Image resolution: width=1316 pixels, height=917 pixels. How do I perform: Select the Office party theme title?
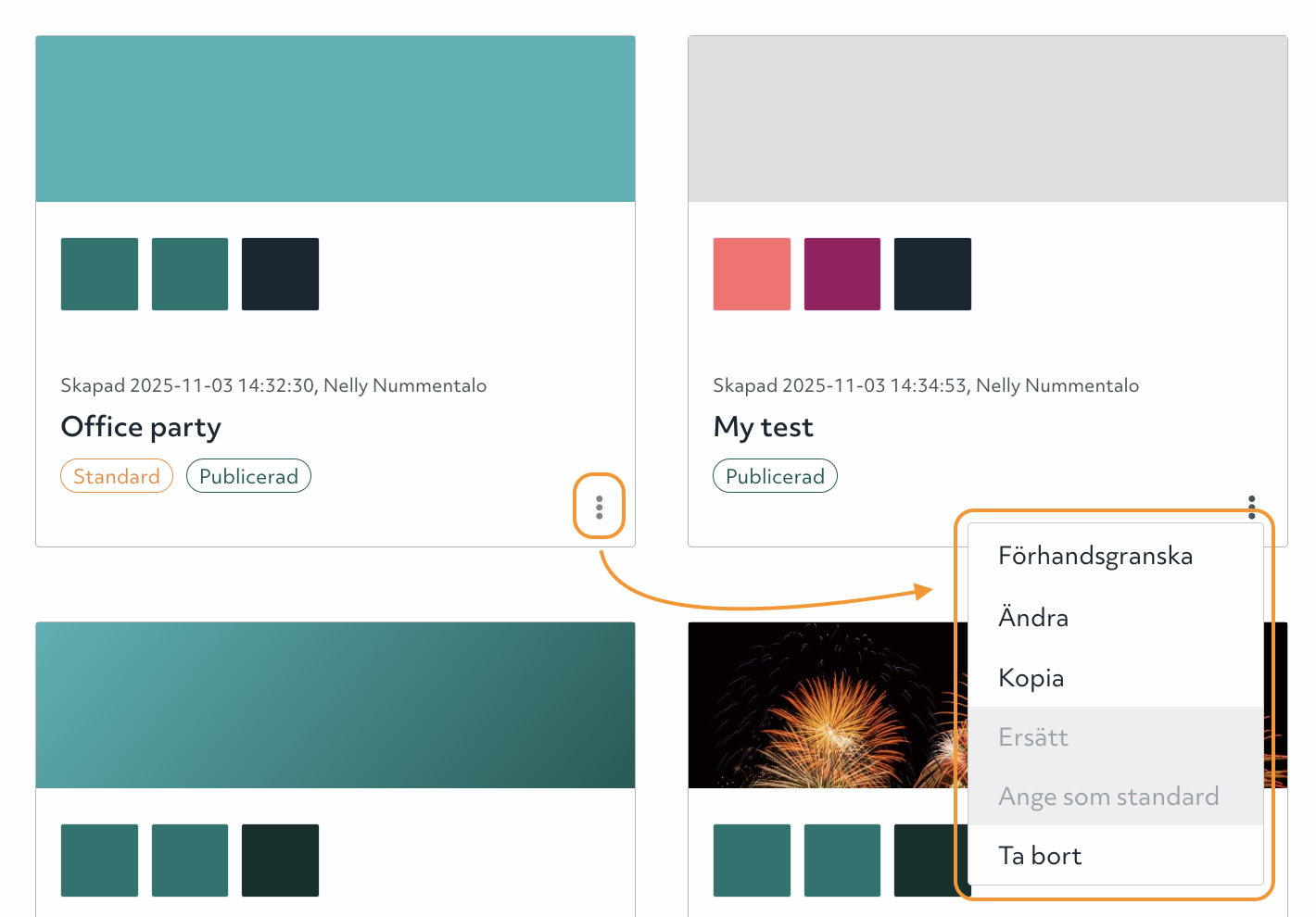[x=141, y=427]
